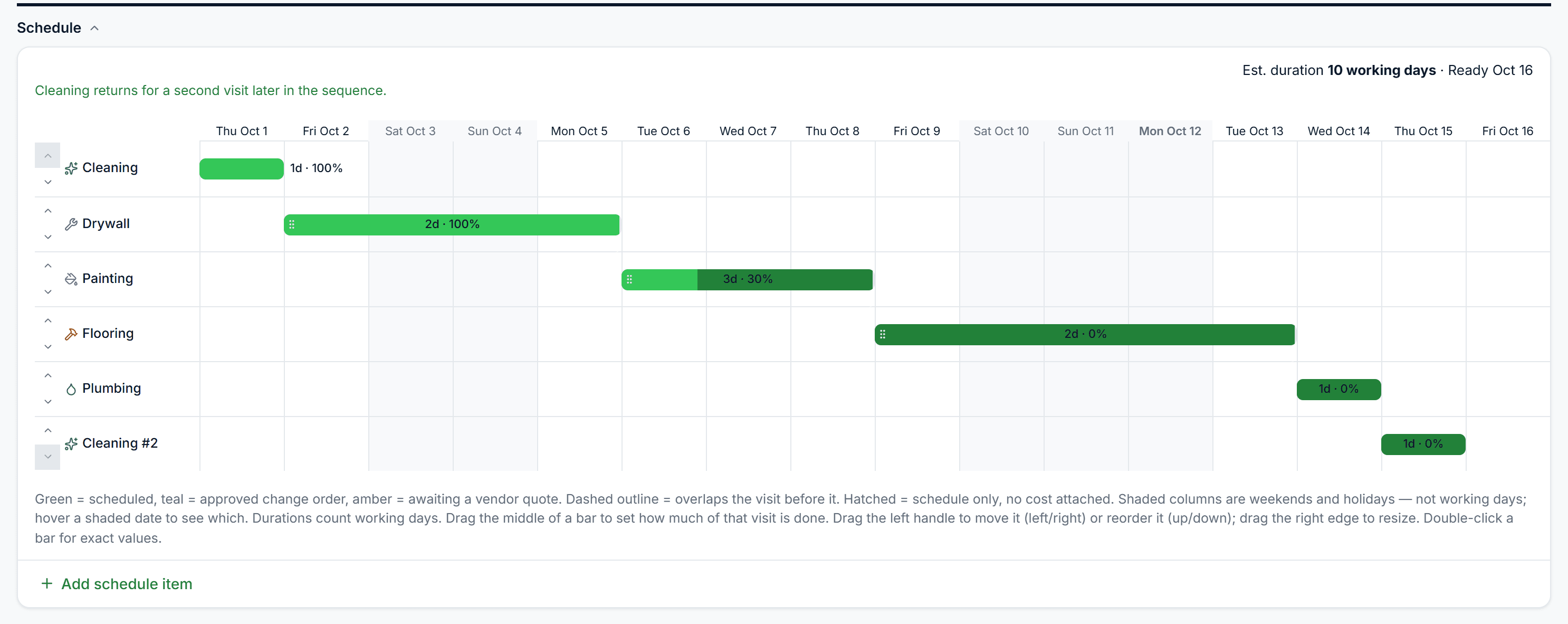Move Drywall row down arrow
Viewport: 1568px width, 624px height.
pos(47,236)
